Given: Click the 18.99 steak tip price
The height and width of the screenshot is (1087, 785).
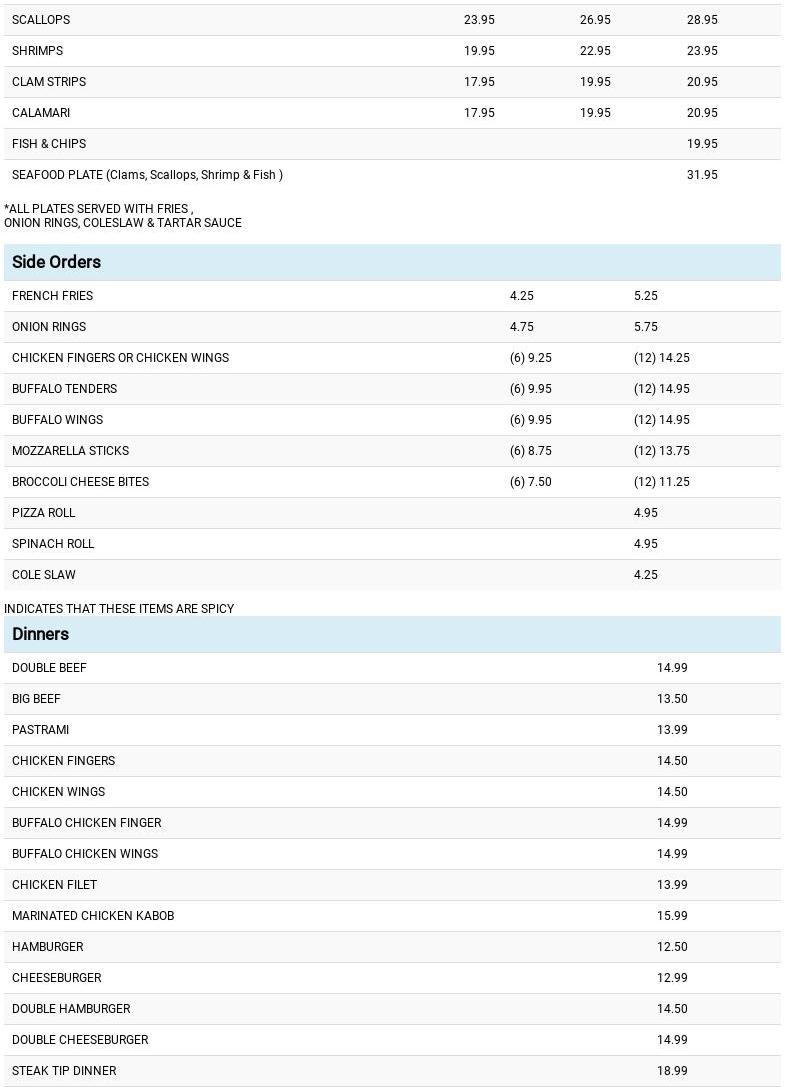Looking at the screenshot, I should [x=672, y=1071].
